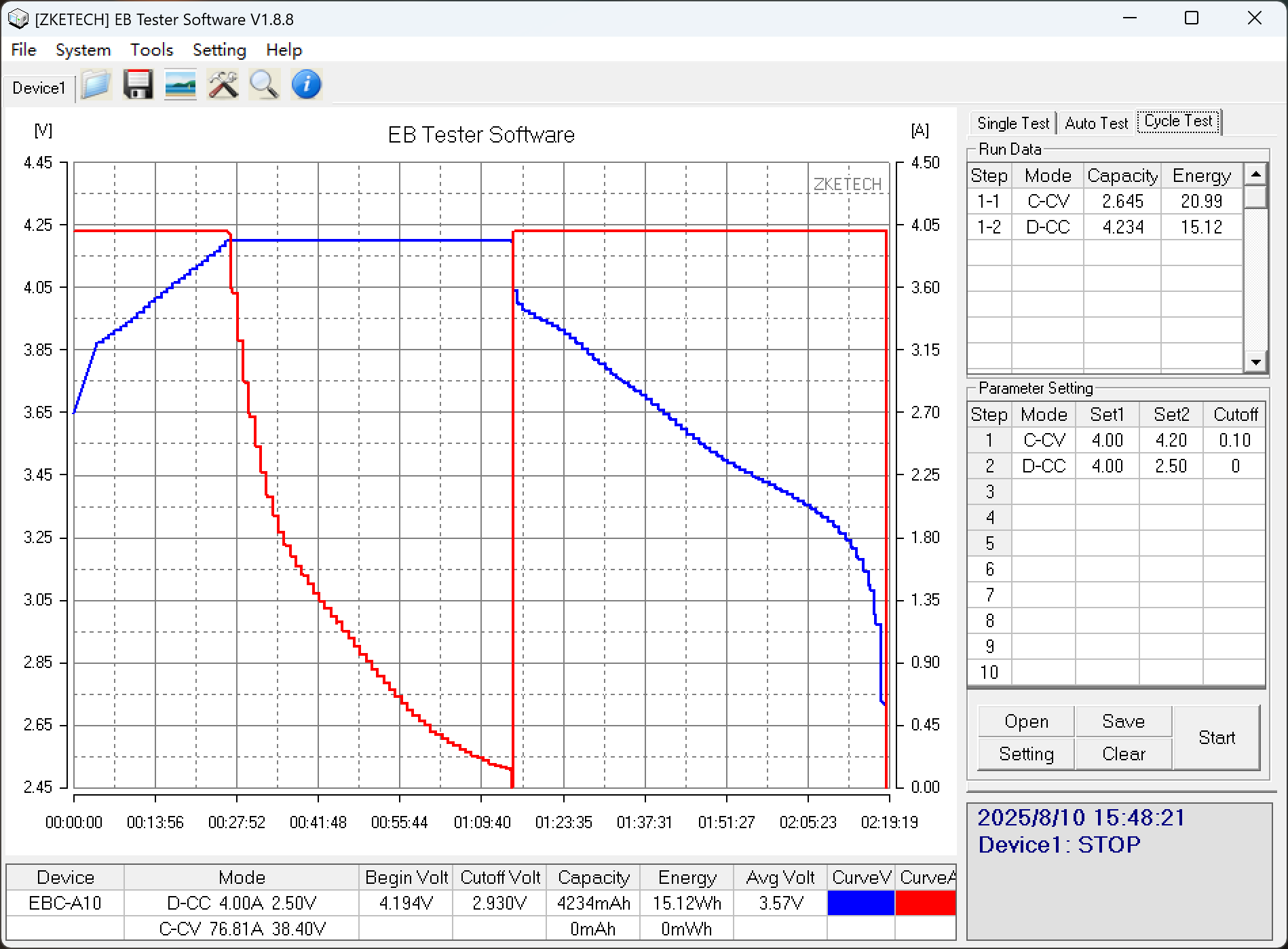Screen dimensions: 1288x949
Task: Click Run Data row 1-2
Action: click(x=1105, y=227)
